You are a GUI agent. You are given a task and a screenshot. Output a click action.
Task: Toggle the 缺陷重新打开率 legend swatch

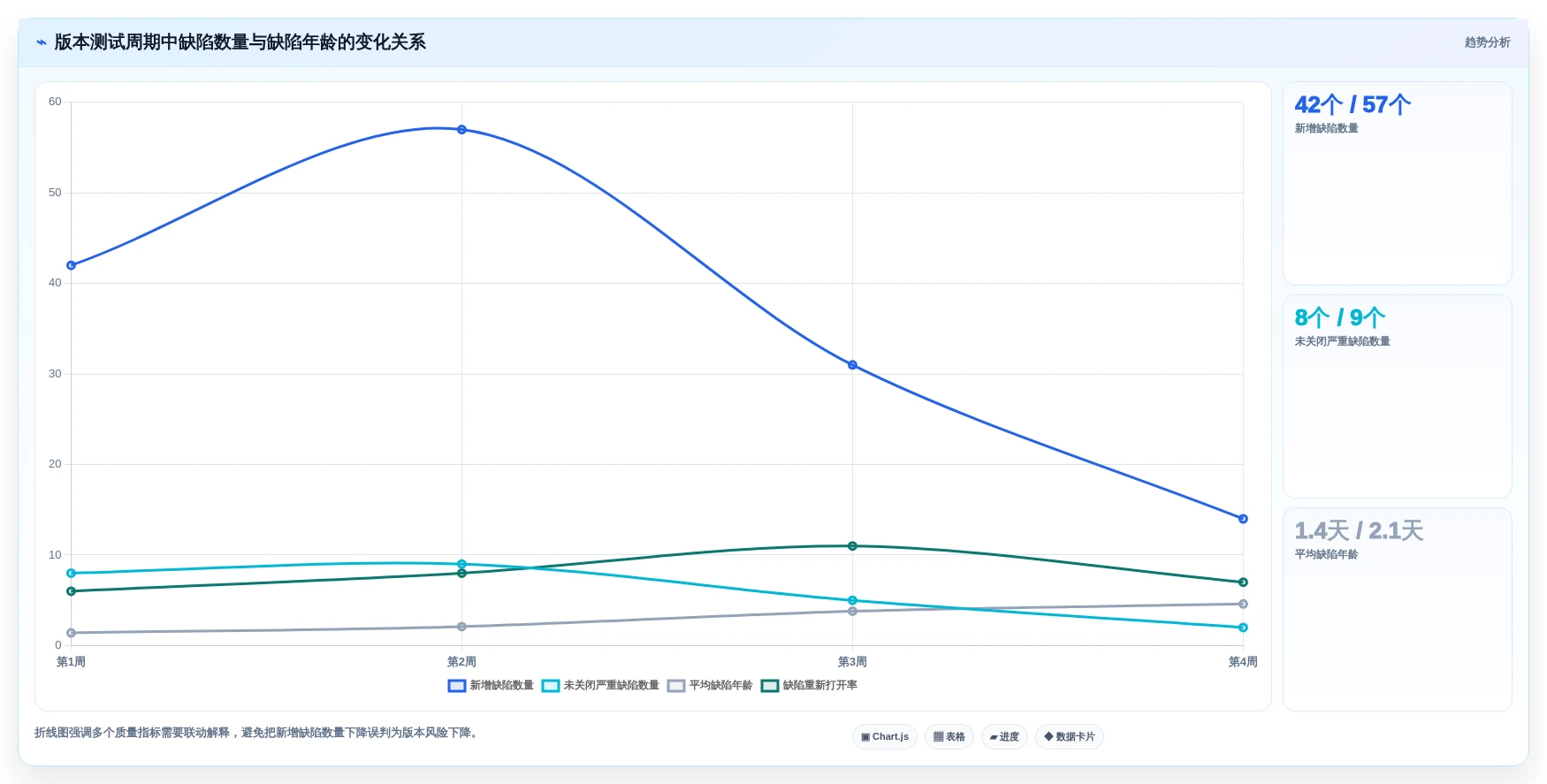(769, 686)
